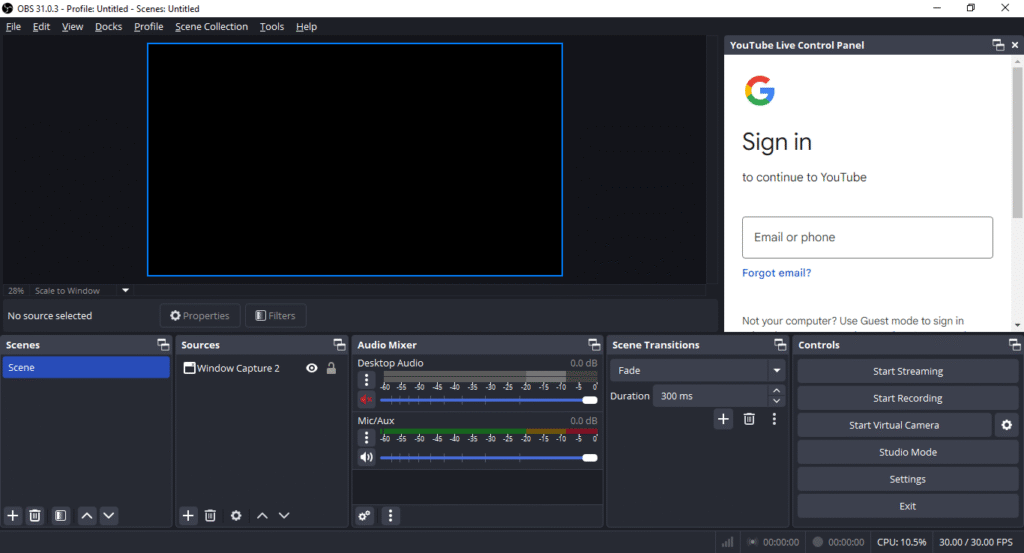
Task: Click the 30.00 / 30.00 FPS status text
Action: pos(976,542)
